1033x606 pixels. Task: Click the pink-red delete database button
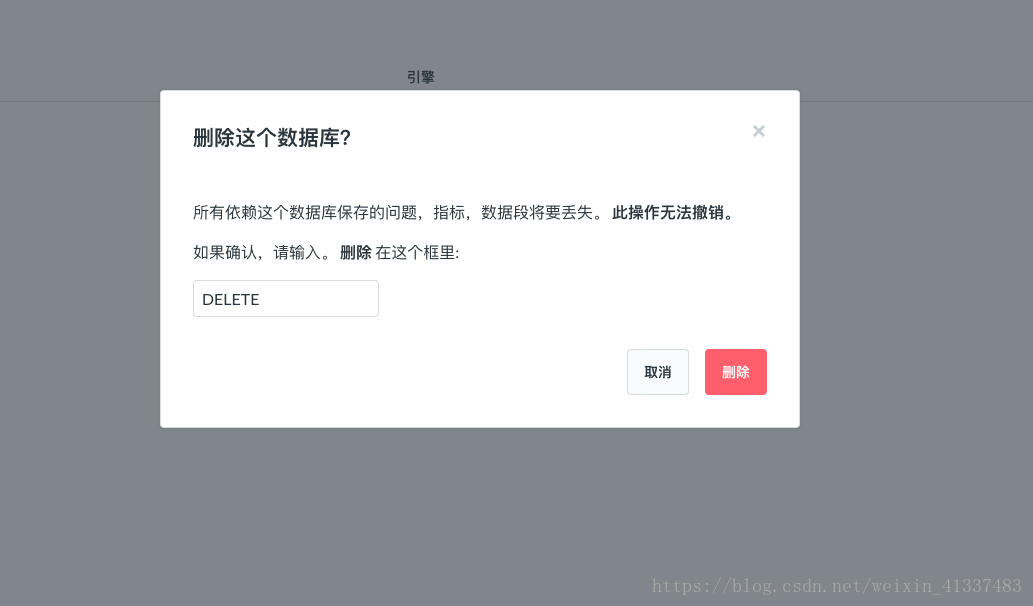point(735,372)
